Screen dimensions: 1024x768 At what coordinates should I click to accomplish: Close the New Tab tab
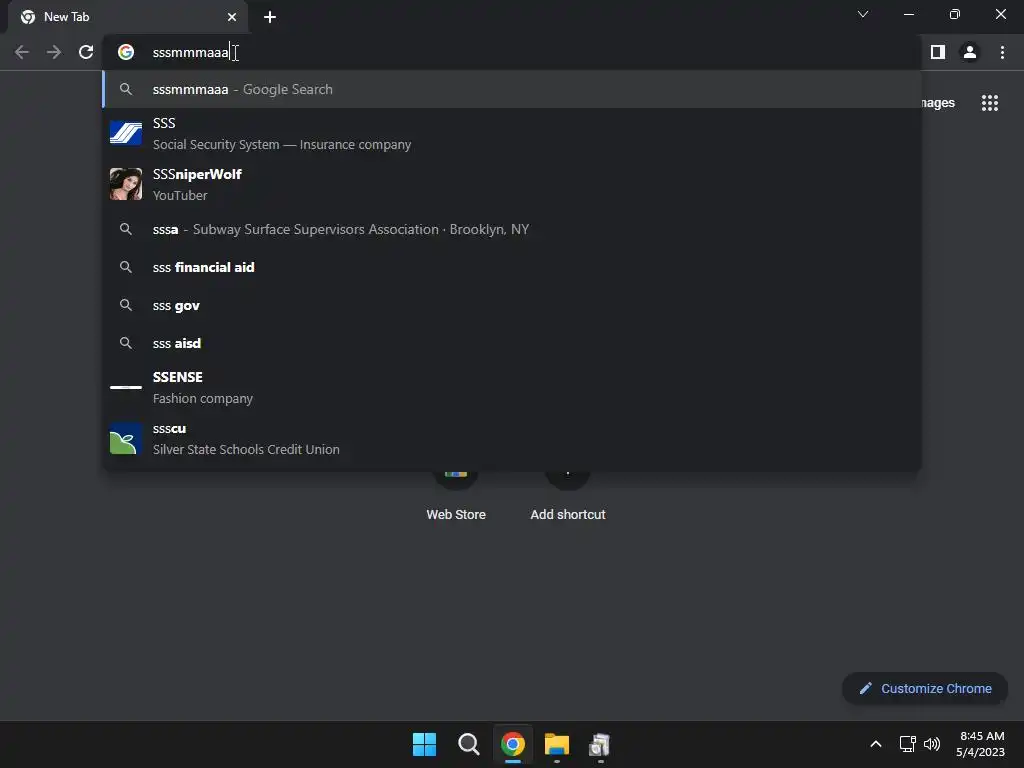[x=232, y=17]
